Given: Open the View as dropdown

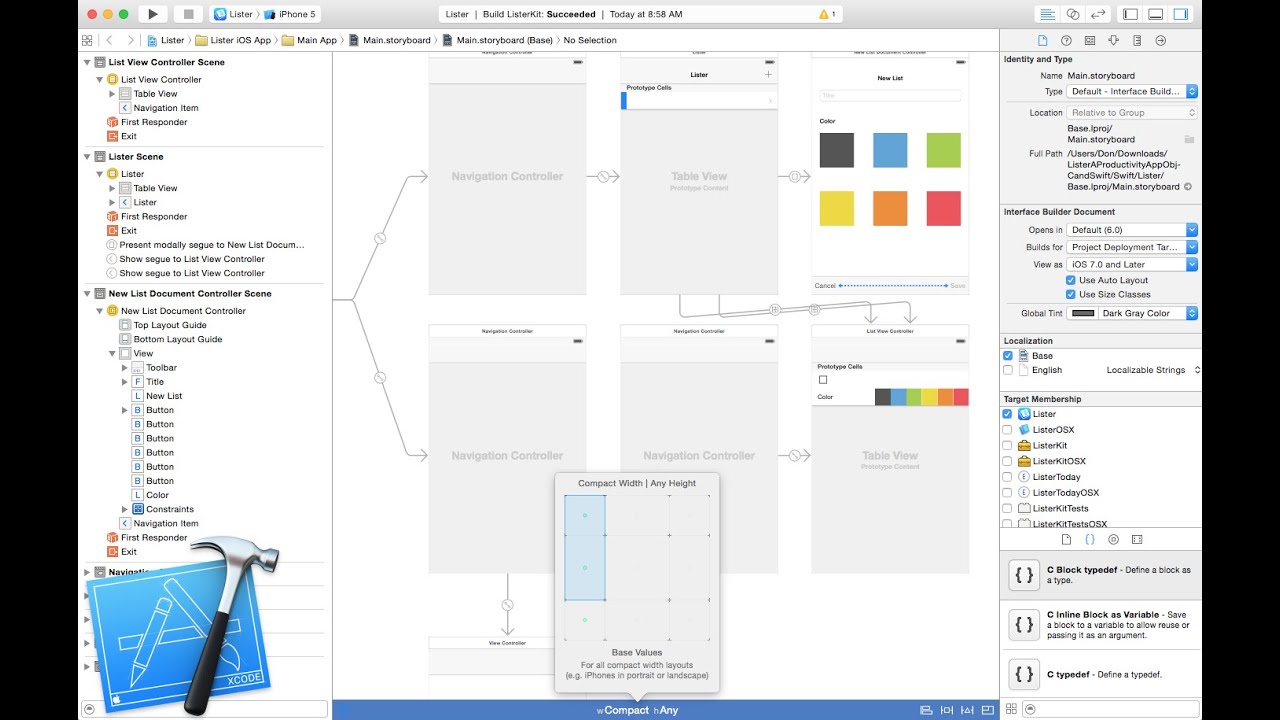Looking at the screenshot, I should [1132, 265].
